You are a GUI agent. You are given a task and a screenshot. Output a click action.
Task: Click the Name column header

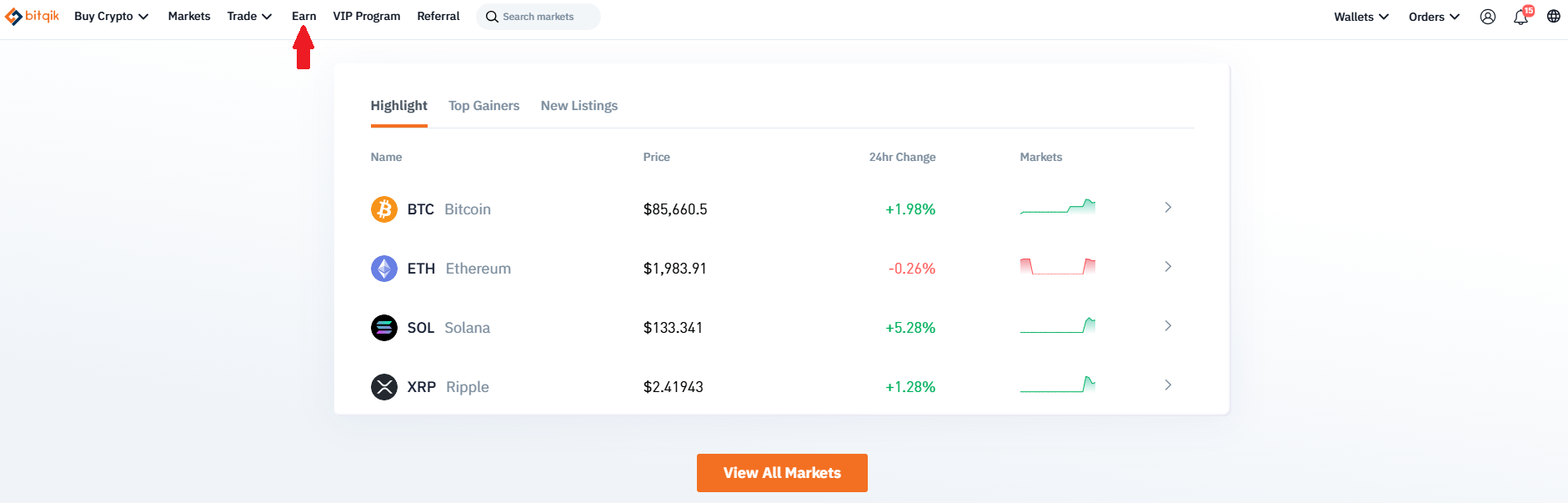[x=386, y=157]
